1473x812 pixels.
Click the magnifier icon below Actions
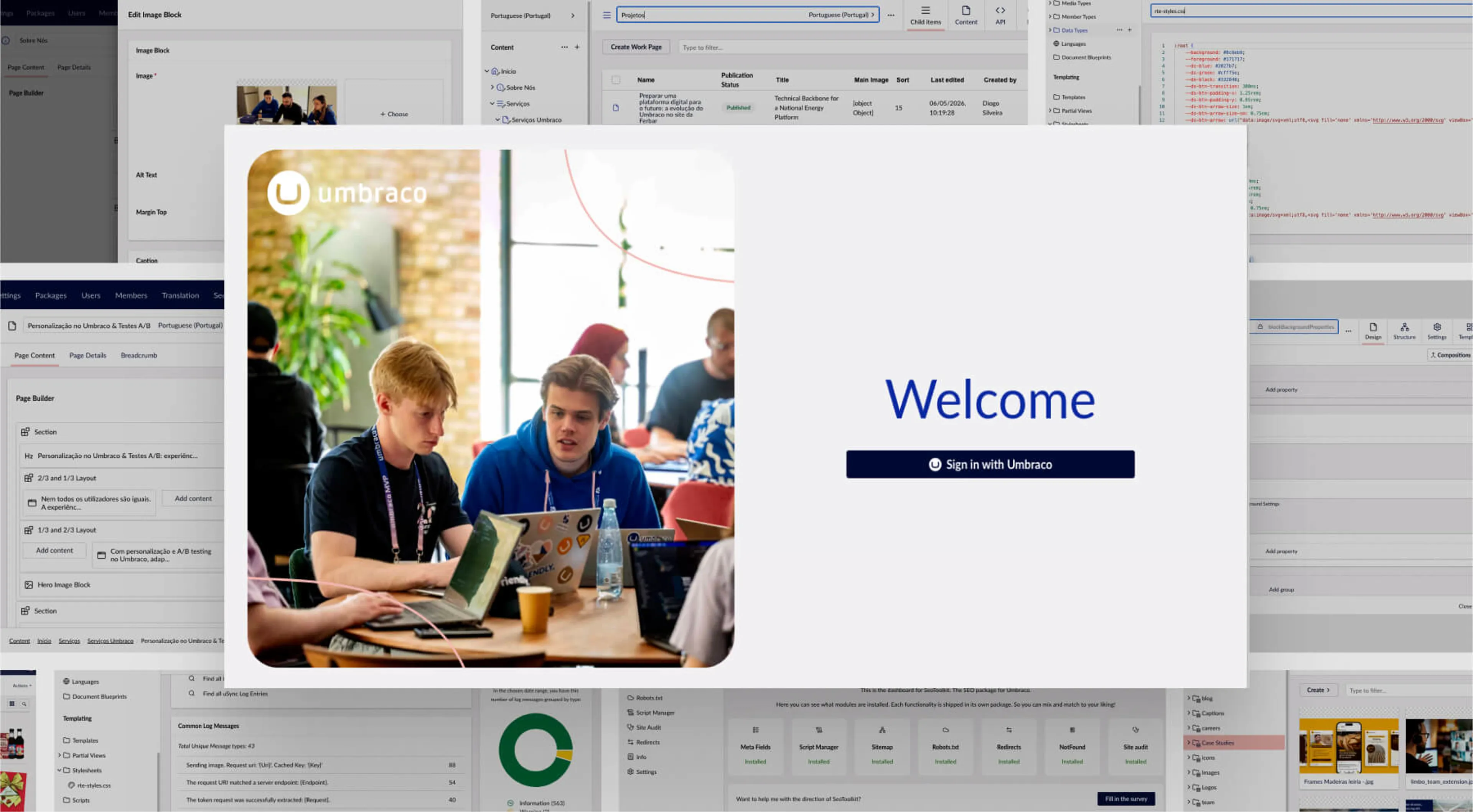[24, 704]
